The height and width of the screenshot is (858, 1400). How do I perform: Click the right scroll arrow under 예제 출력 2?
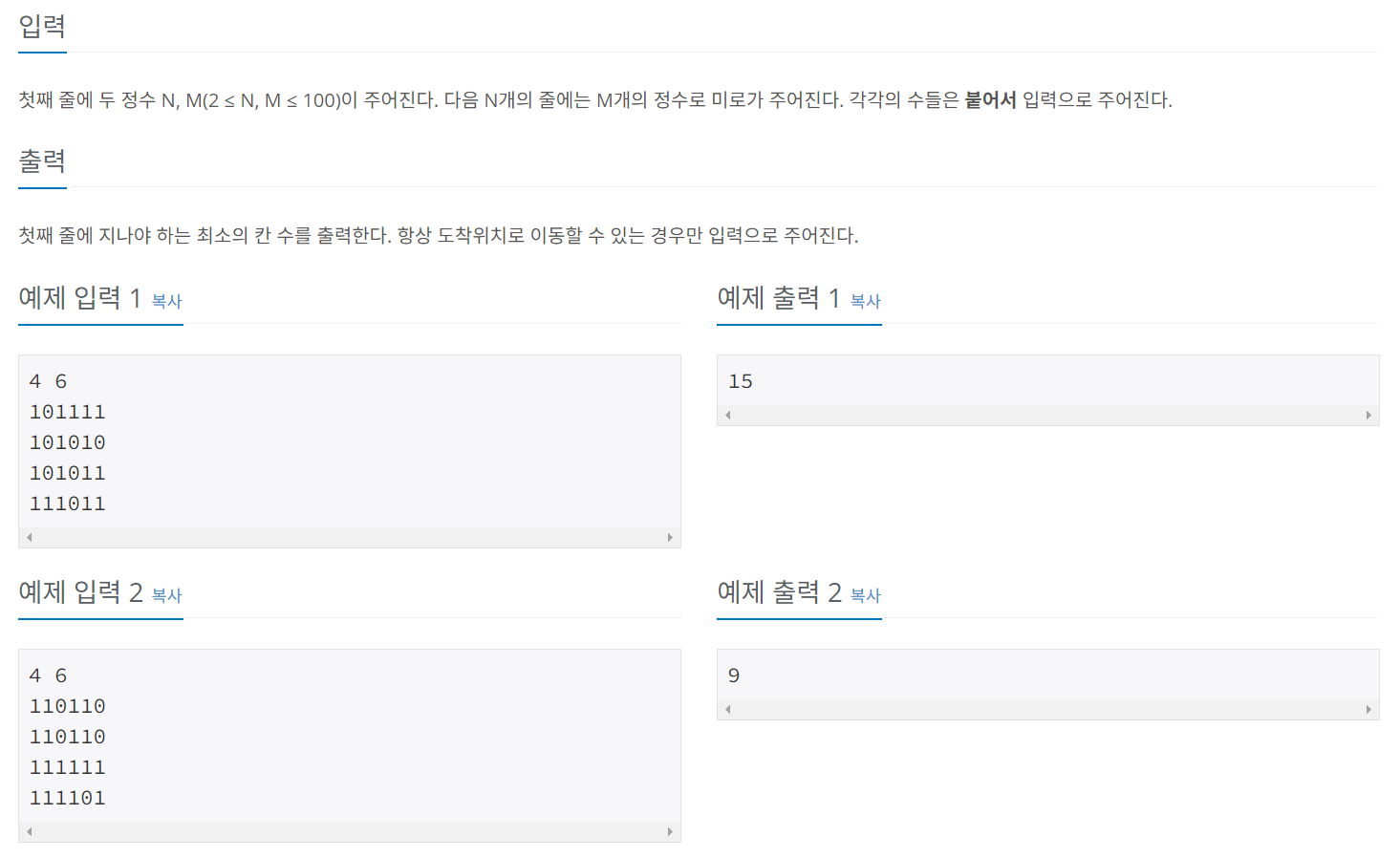click(x=1368, y=709)
